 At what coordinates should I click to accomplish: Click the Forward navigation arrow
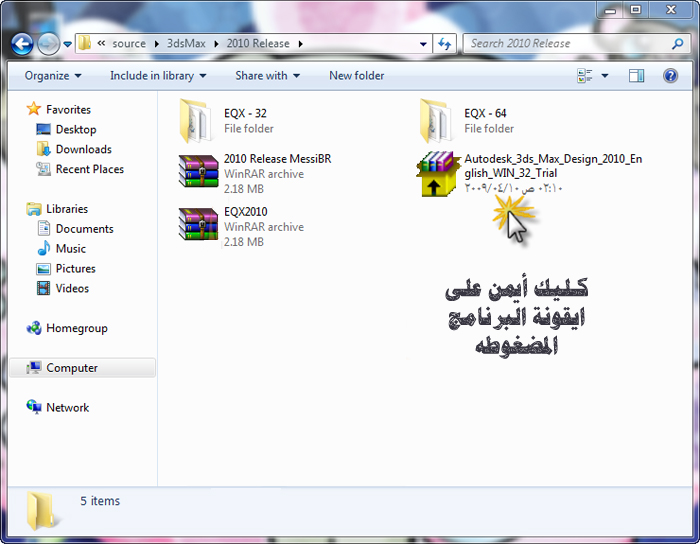48,44
